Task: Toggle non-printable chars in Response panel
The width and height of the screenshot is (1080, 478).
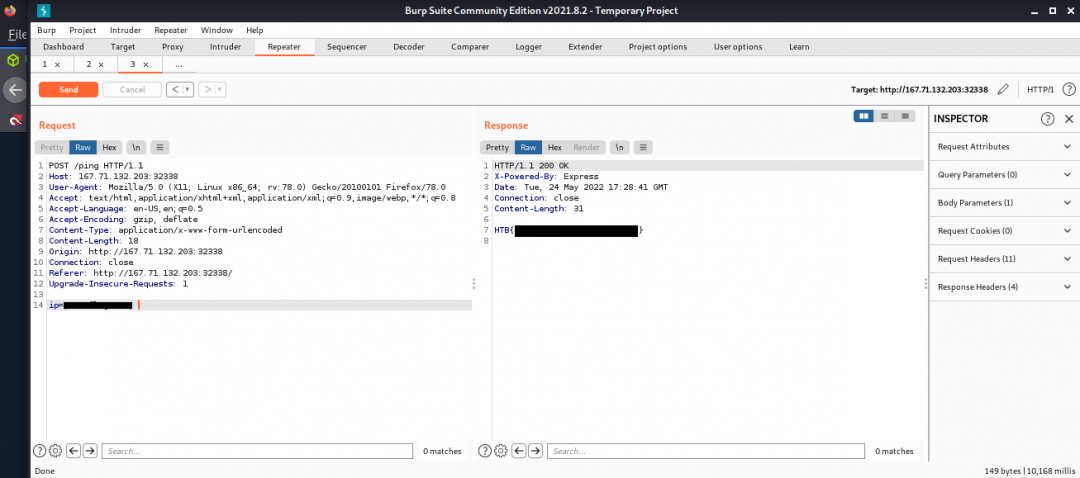Action: click(620, 147)
